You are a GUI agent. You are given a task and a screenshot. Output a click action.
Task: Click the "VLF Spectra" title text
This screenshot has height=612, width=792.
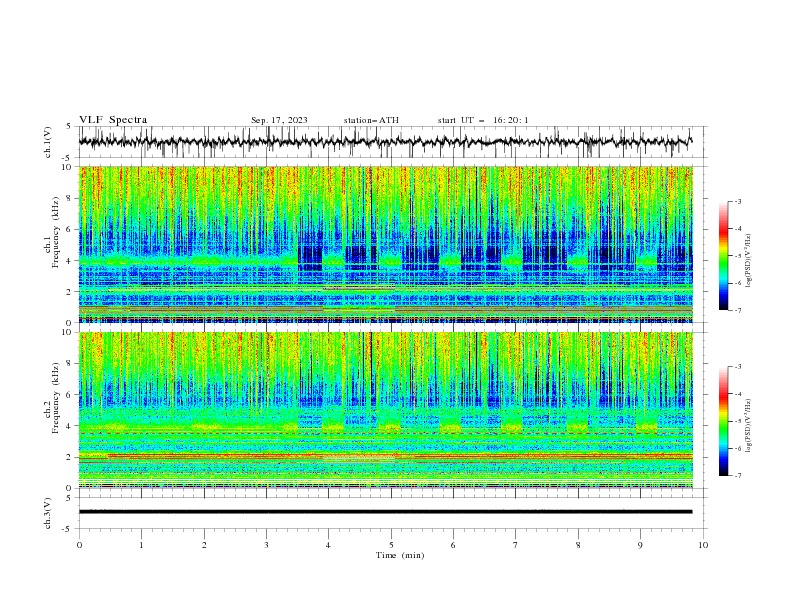(x=113, y=120)
